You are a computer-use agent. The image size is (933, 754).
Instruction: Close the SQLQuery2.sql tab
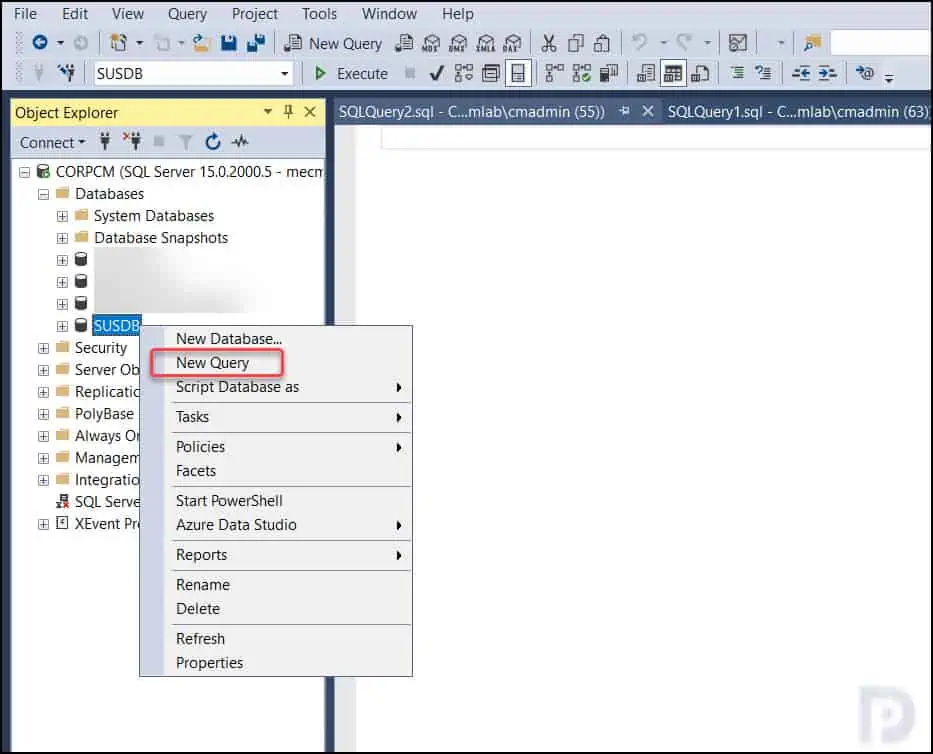(x=648, y=111)
